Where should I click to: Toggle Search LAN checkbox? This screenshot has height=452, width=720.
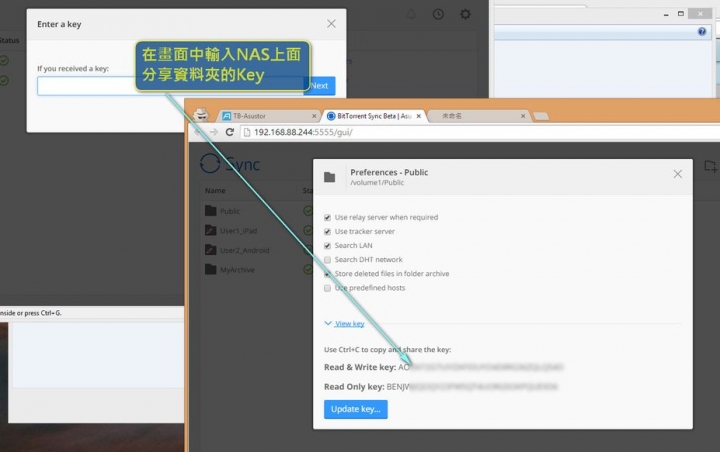327,246
